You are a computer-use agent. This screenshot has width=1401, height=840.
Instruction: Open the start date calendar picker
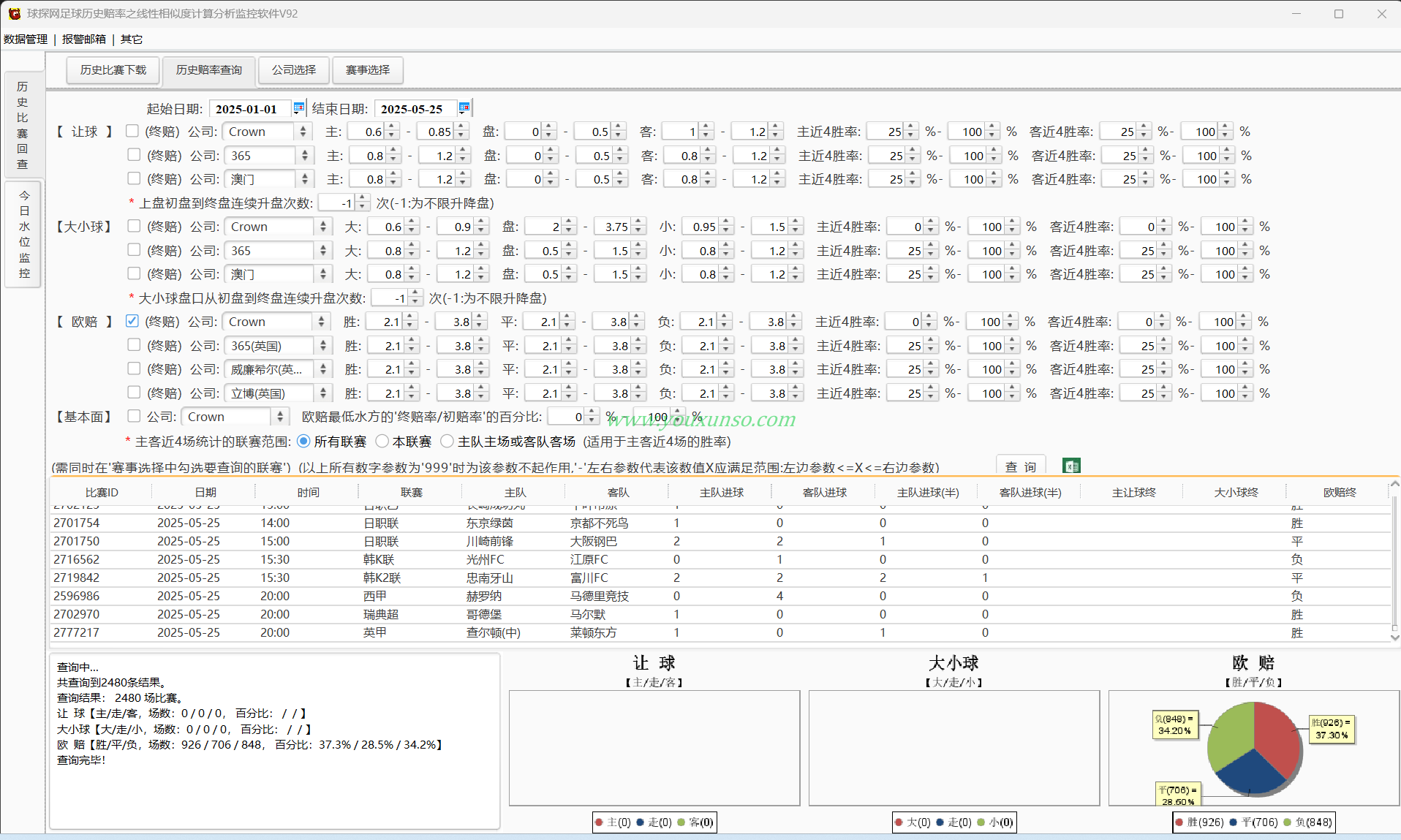pos(298,108)
